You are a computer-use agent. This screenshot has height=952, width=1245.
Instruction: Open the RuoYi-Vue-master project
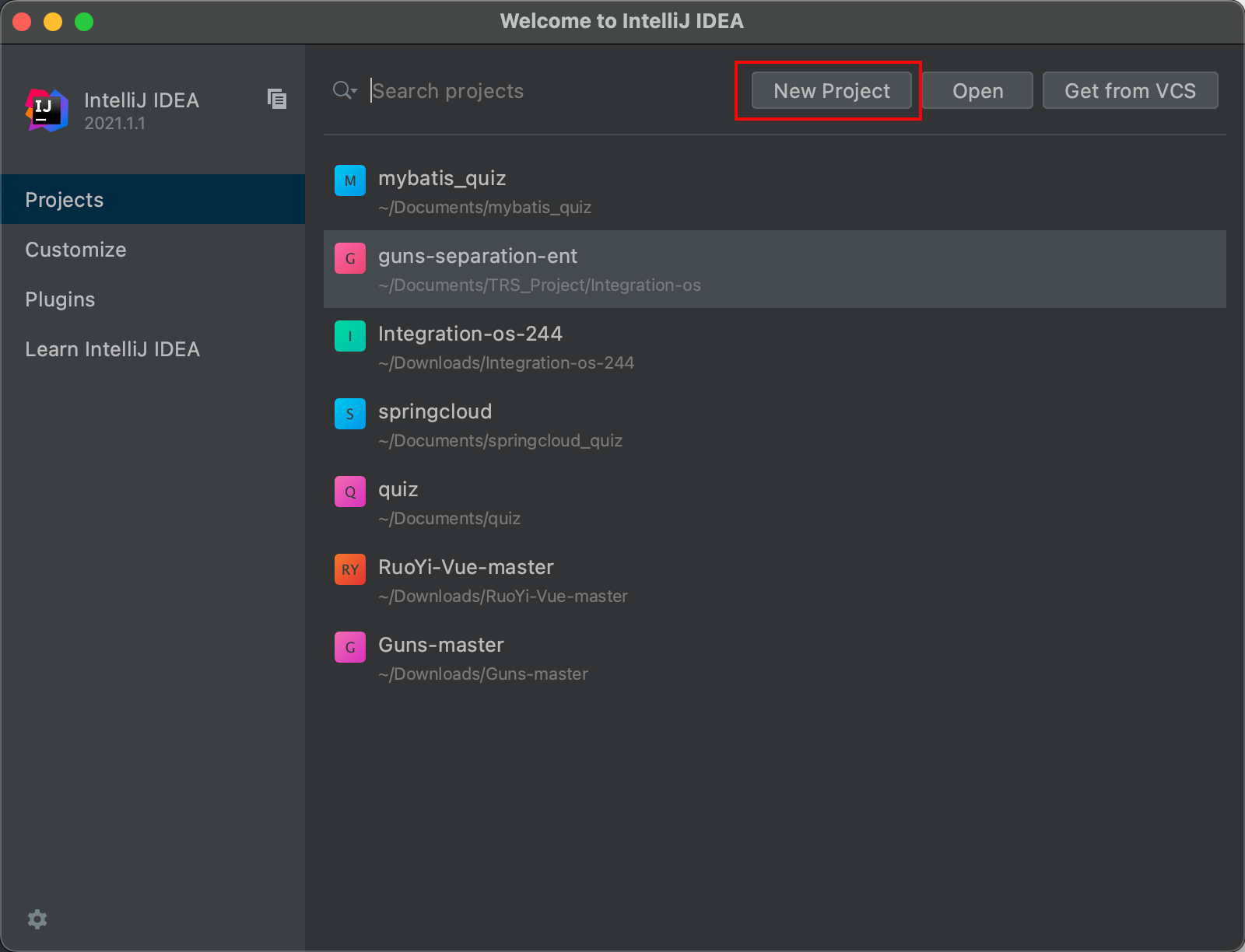(x=775, y=580)
